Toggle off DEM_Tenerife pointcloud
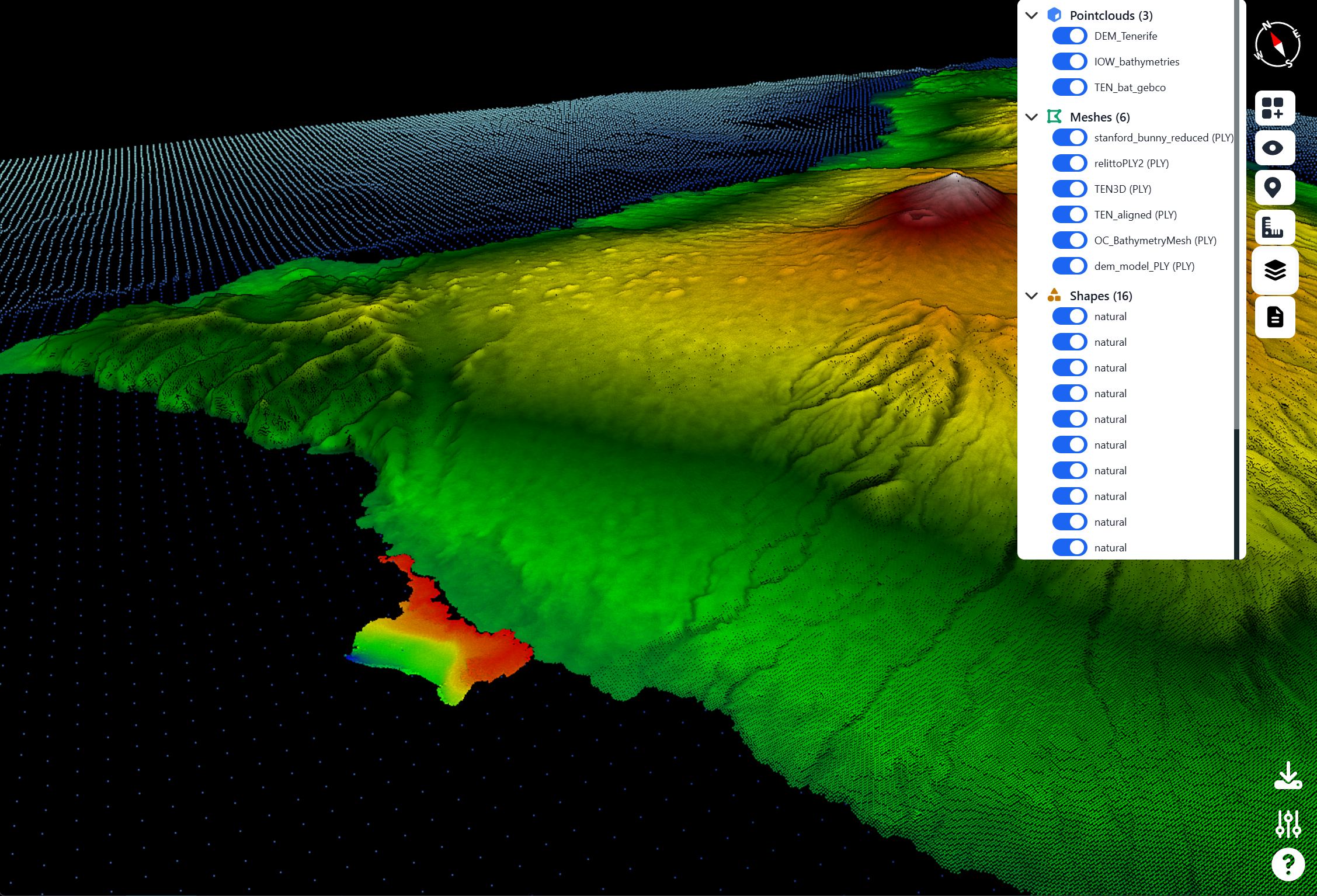The width and height of the screenshot is (1317, 896). [x=1069, y=36]
